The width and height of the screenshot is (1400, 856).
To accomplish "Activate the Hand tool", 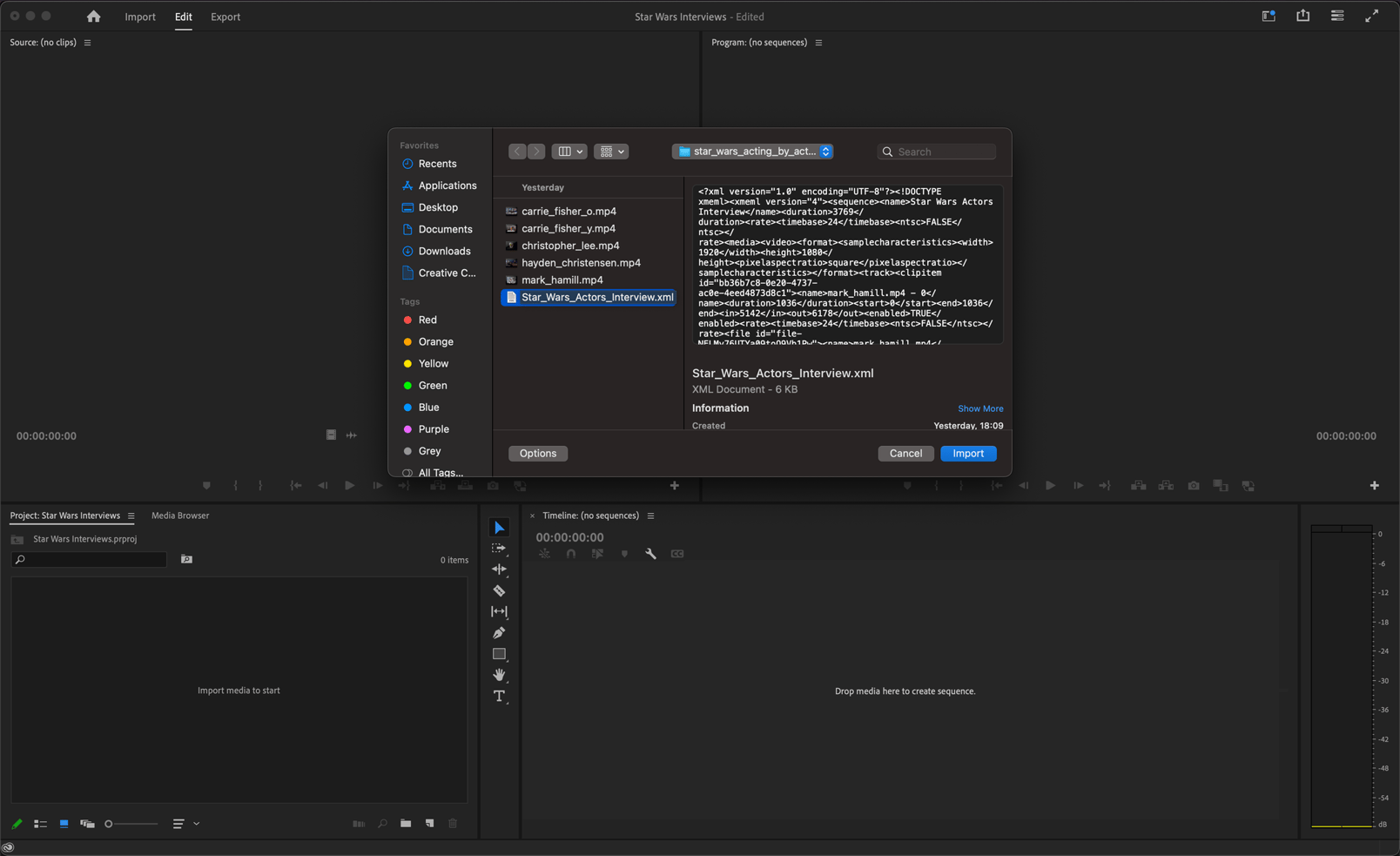I will [499, 675].
